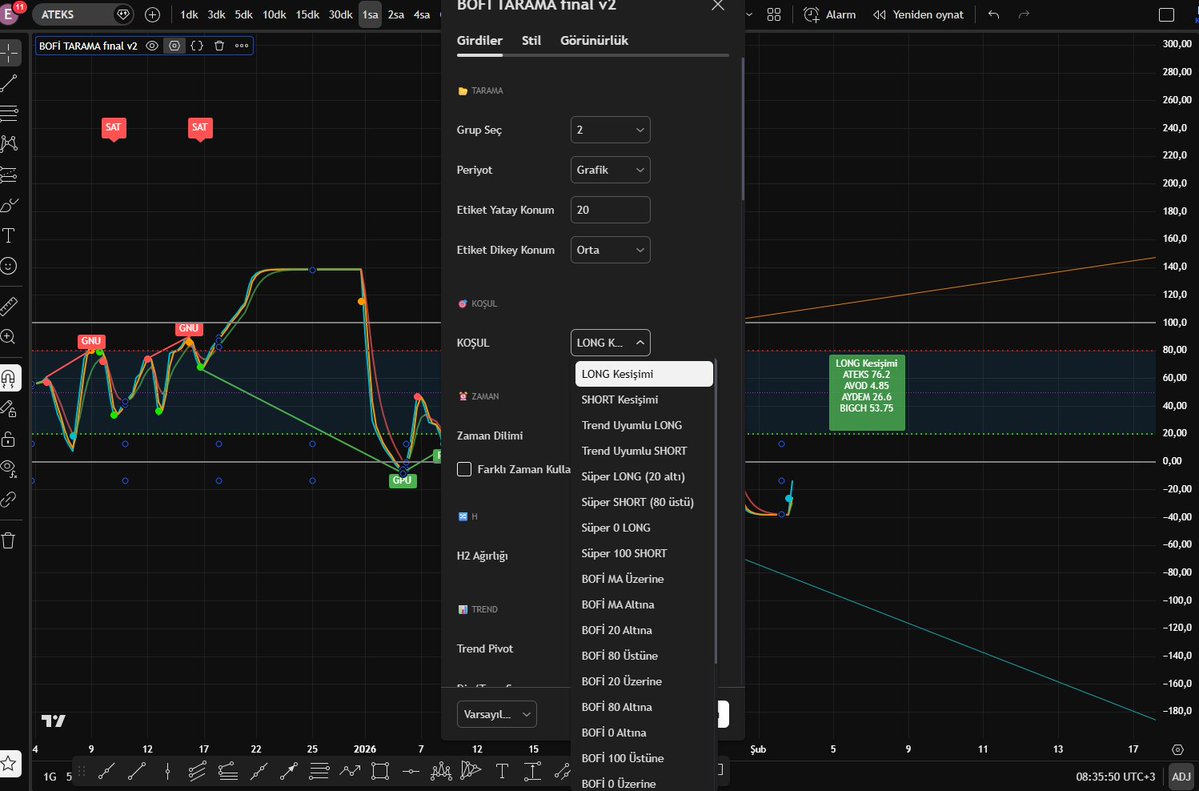Viewport: 1199px width, 791px height.
Task: Select the 1sa timeframe
Action: [x=370, y=15]
